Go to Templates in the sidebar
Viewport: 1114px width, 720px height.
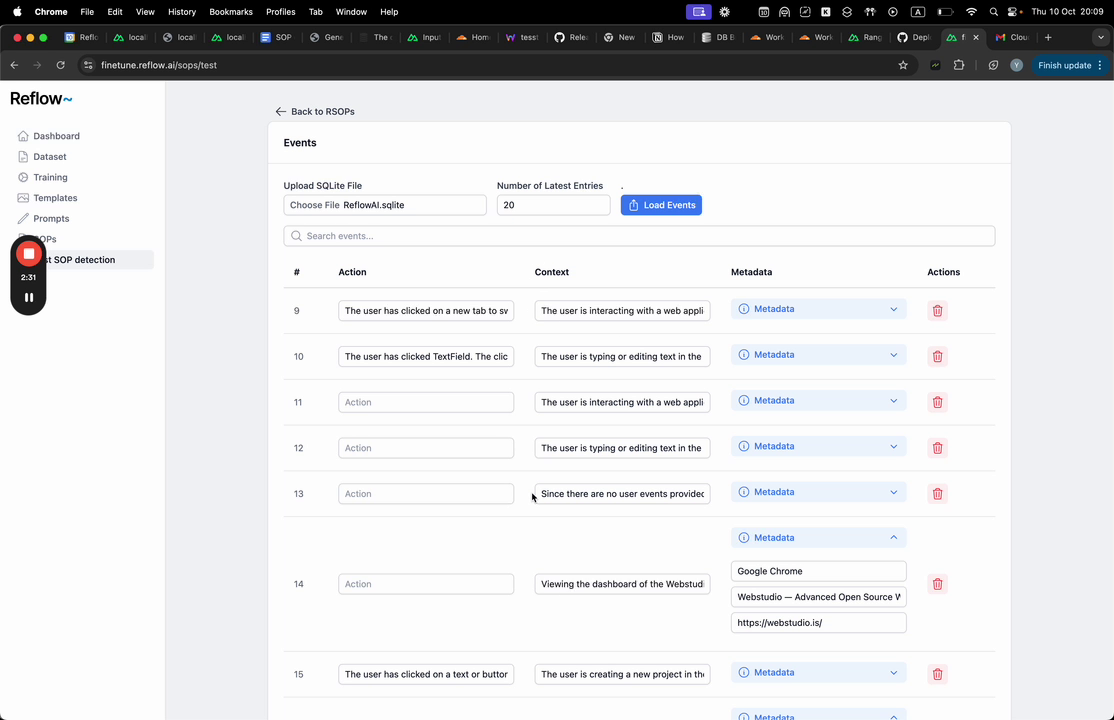(55, 198)
